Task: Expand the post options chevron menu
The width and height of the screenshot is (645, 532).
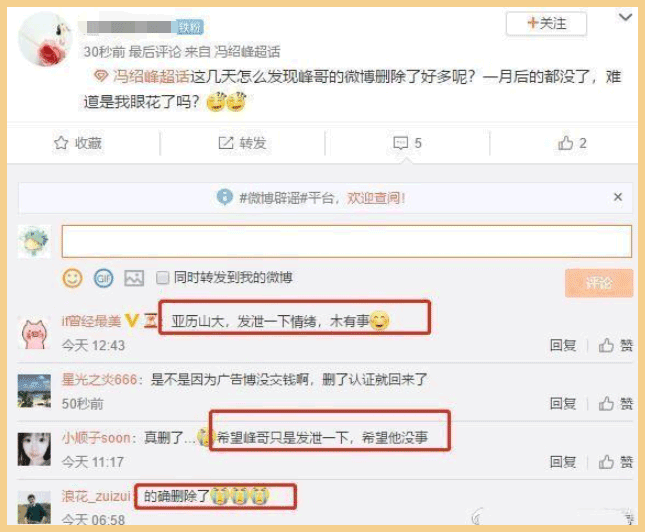Action: [625, 17]
